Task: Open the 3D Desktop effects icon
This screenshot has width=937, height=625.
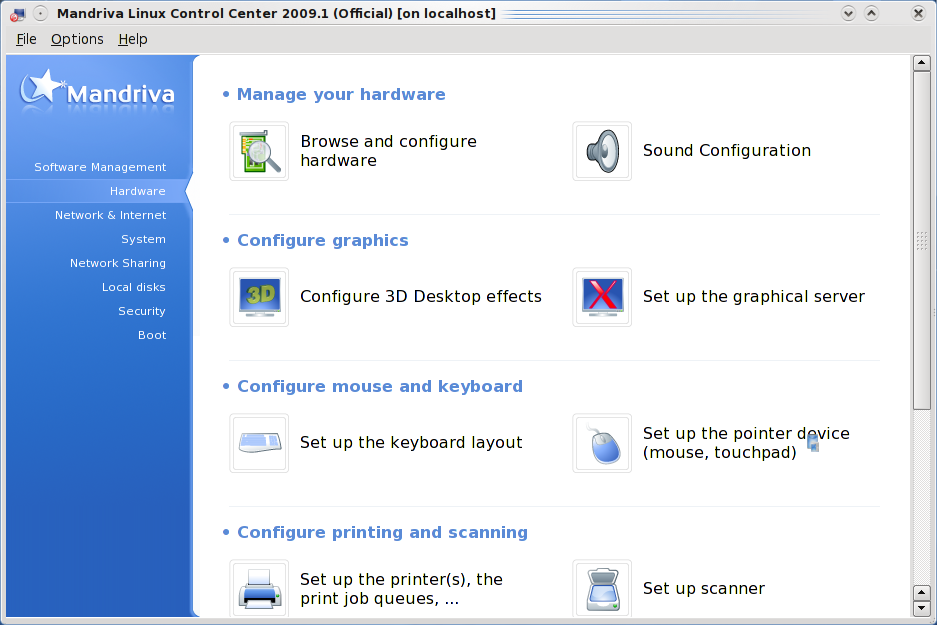Action: [x=259, y=297]
